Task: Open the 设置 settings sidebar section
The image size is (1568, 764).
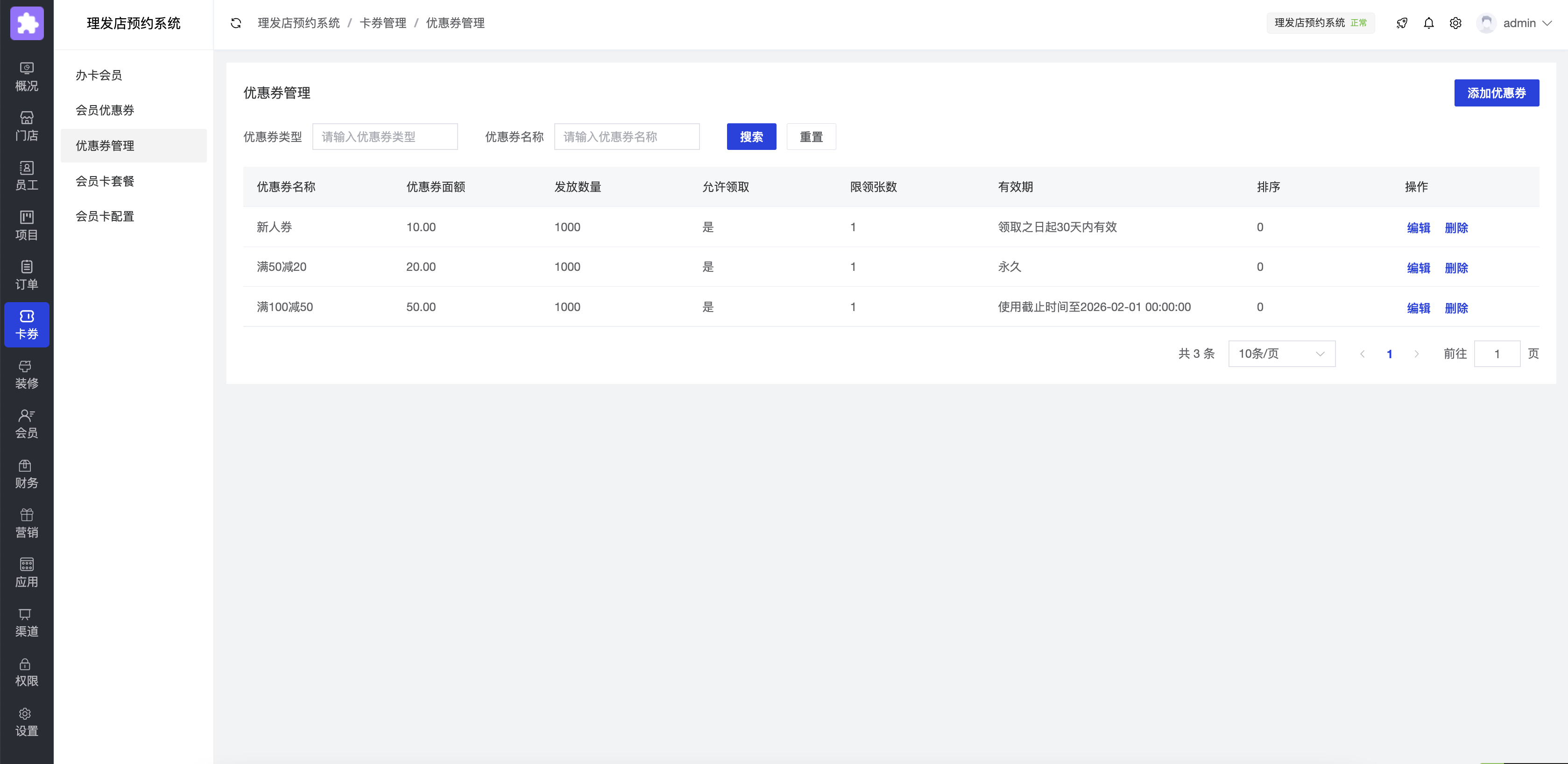Action: [27, 722]
